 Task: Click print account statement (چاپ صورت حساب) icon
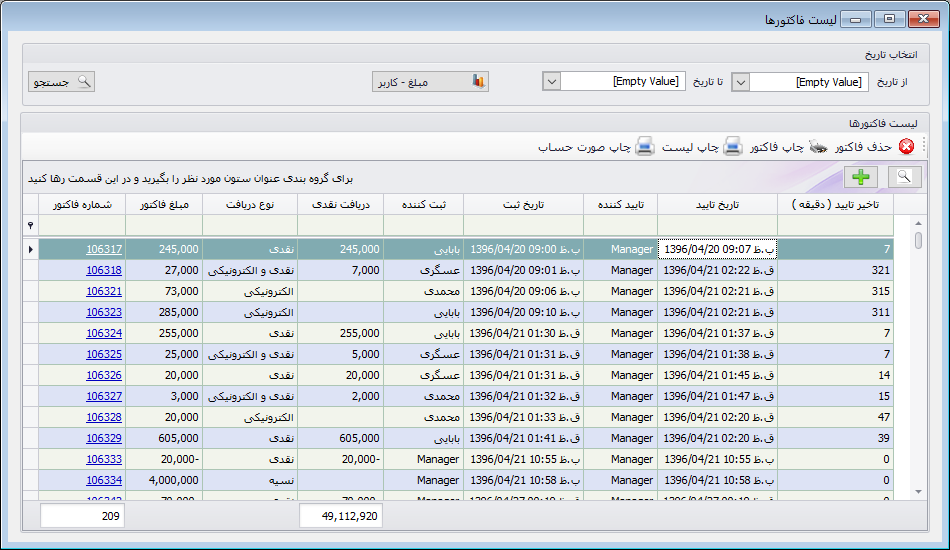point(645,147)
